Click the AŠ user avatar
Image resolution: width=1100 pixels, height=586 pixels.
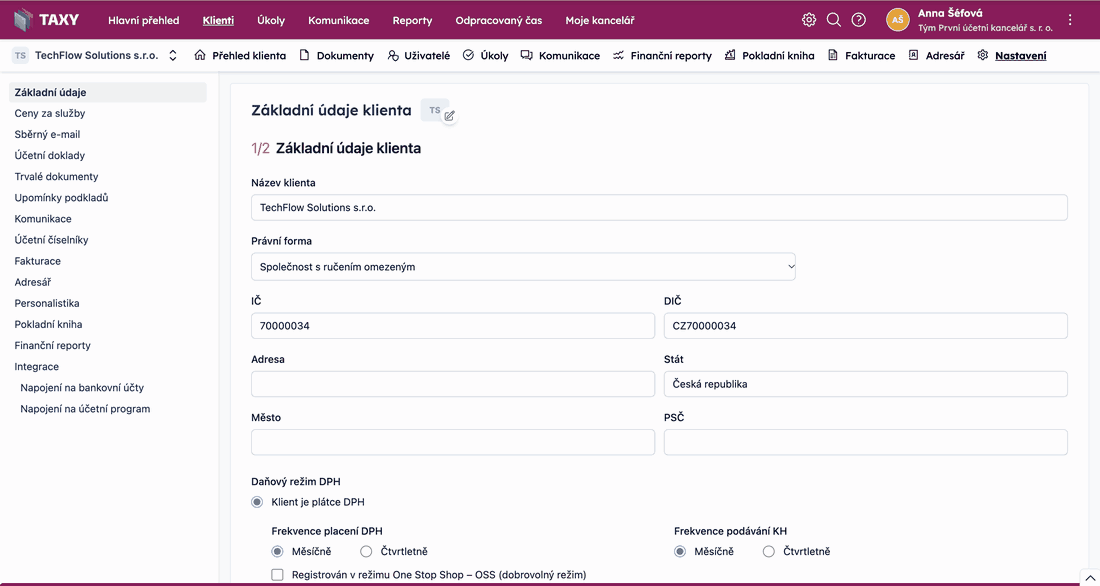(898, 20)
